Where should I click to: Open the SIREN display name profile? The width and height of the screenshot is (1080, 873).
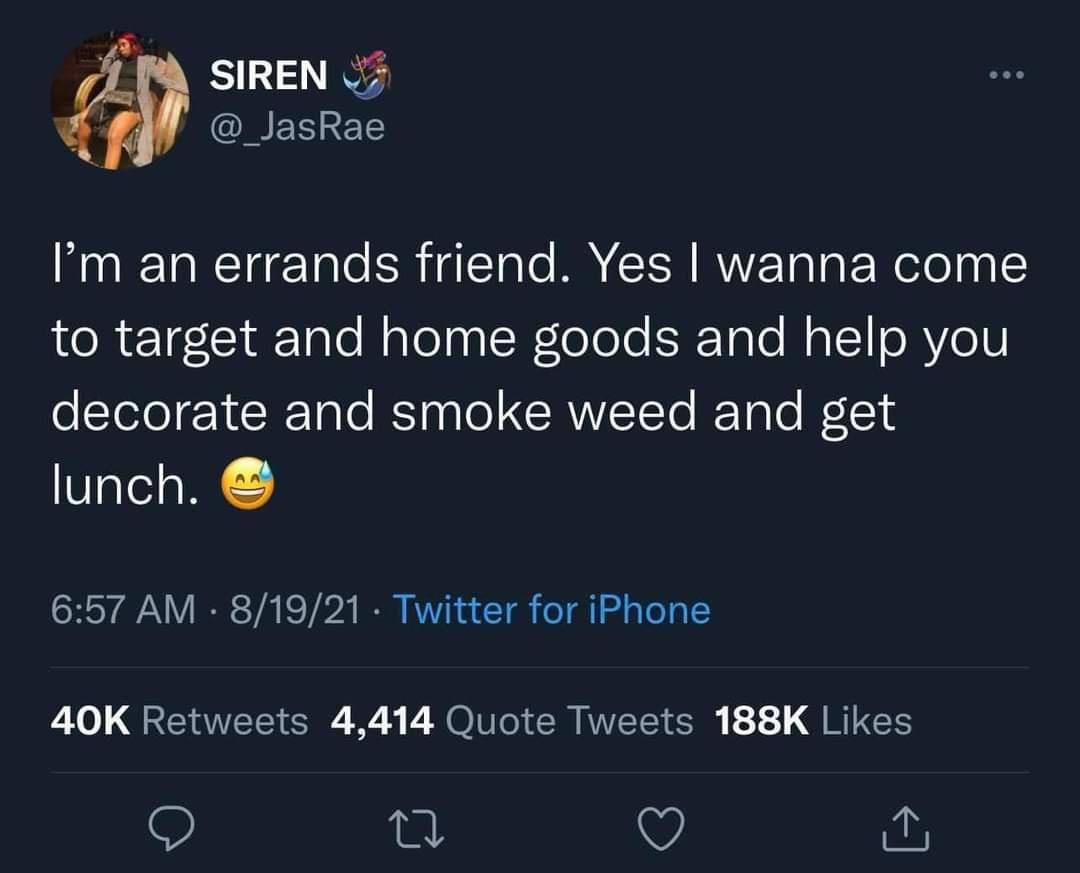[x=269, y=74]
